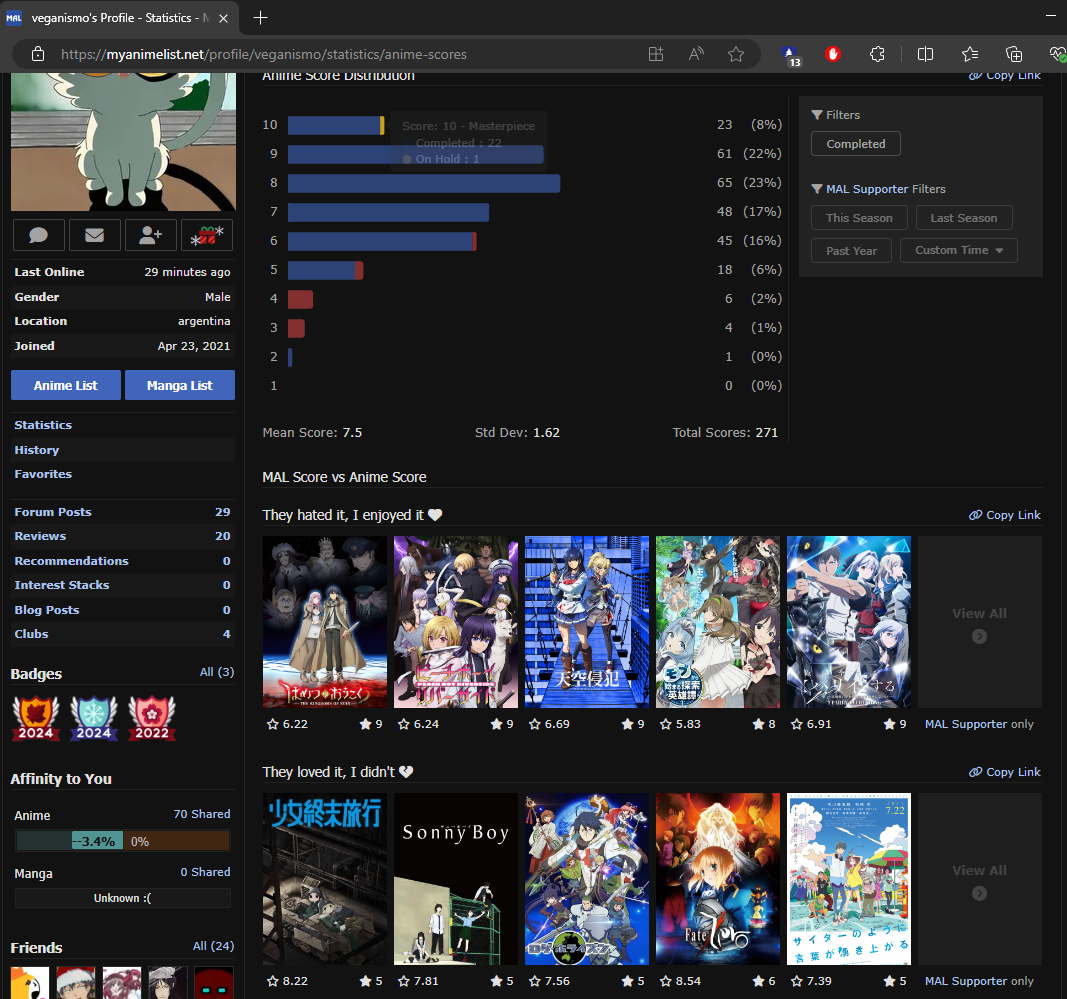Click the comment speech bubble icon
The image size is (1067, 999).
tap(39, 235)
